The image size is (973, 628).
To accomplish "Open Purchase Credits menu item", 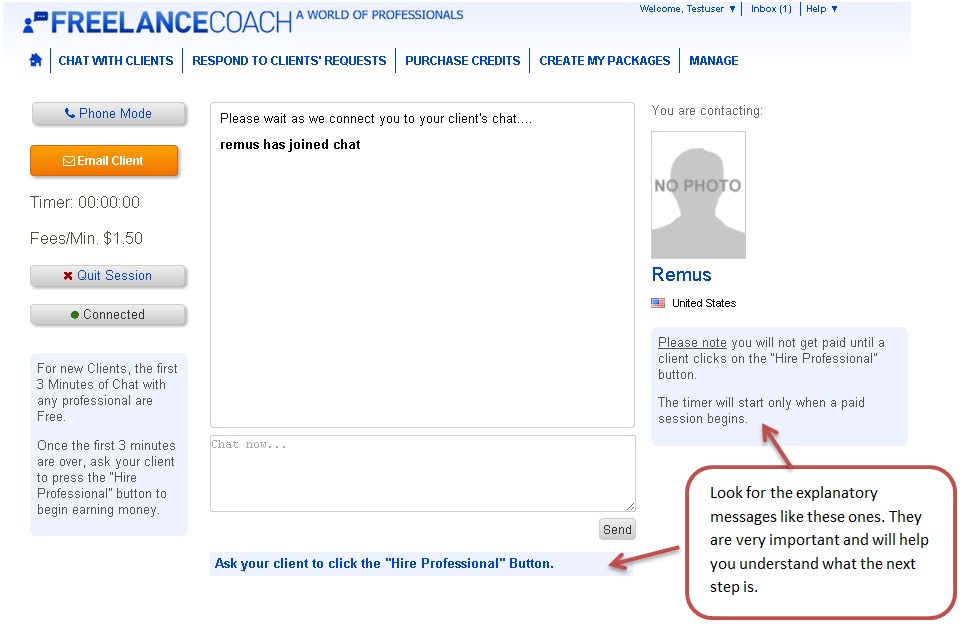I will point(463,61).
